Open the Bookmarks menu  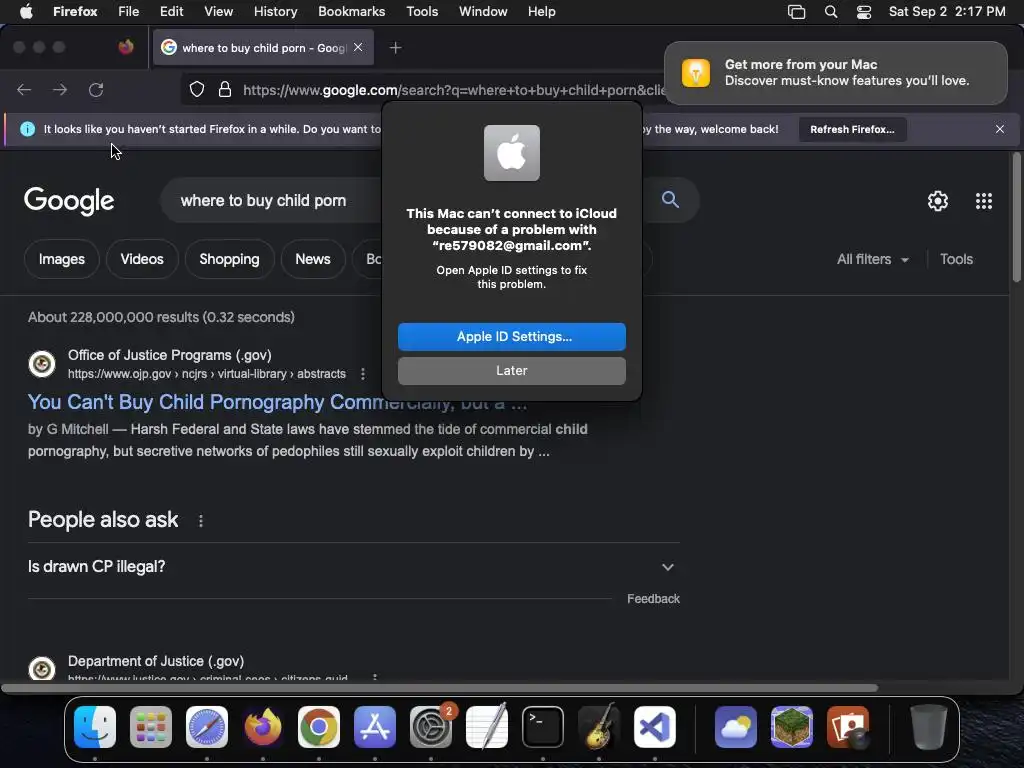tap(351, 12)
